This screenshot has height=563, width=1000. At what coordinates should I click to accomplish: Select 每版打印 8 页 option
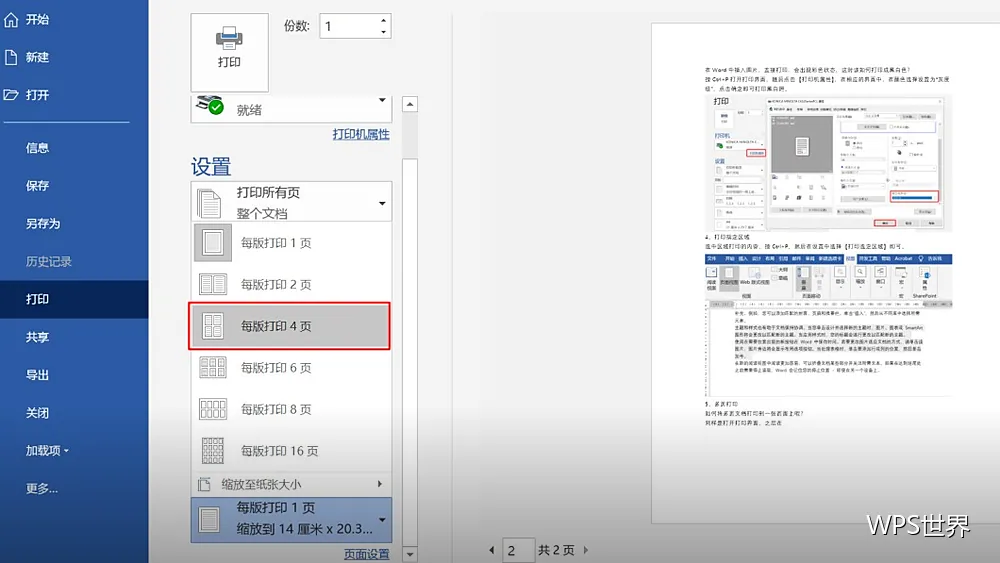pyautogui.click(x=291, y=409)
